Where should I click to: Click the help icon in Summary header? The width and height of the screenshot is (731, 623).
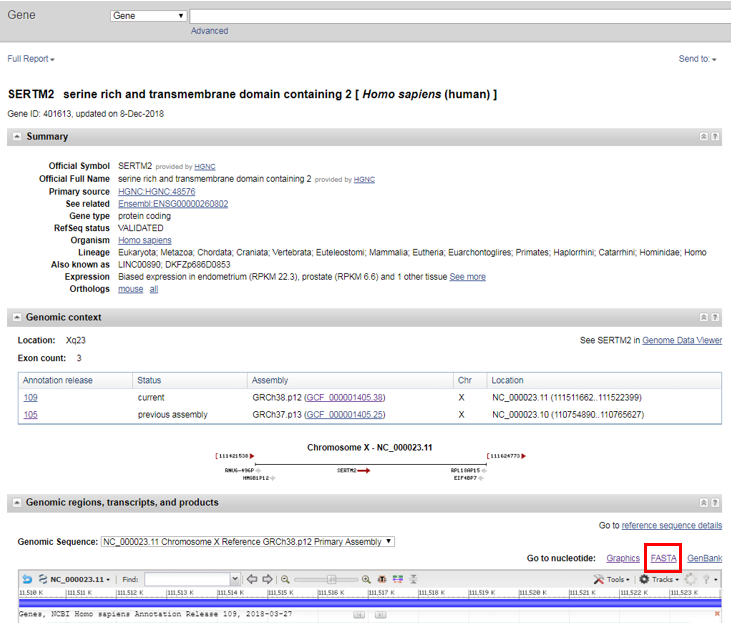point(715,136)
